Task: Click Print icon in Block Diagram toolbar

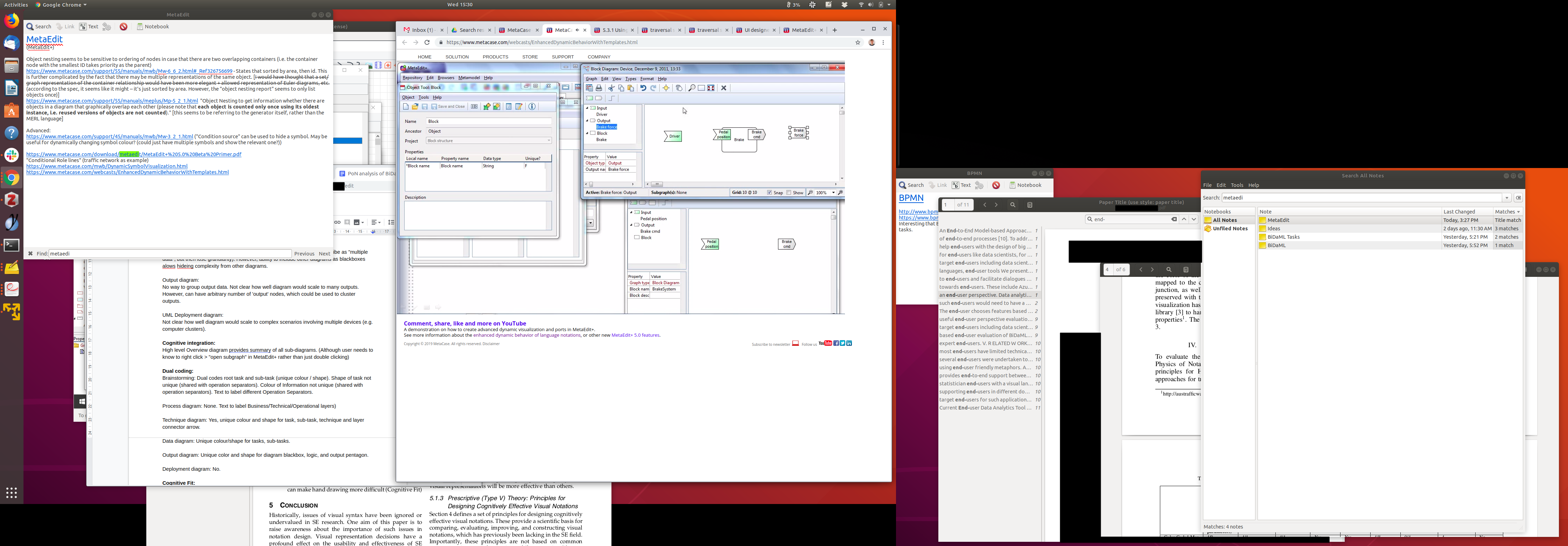Action: [x=599, y=87]
